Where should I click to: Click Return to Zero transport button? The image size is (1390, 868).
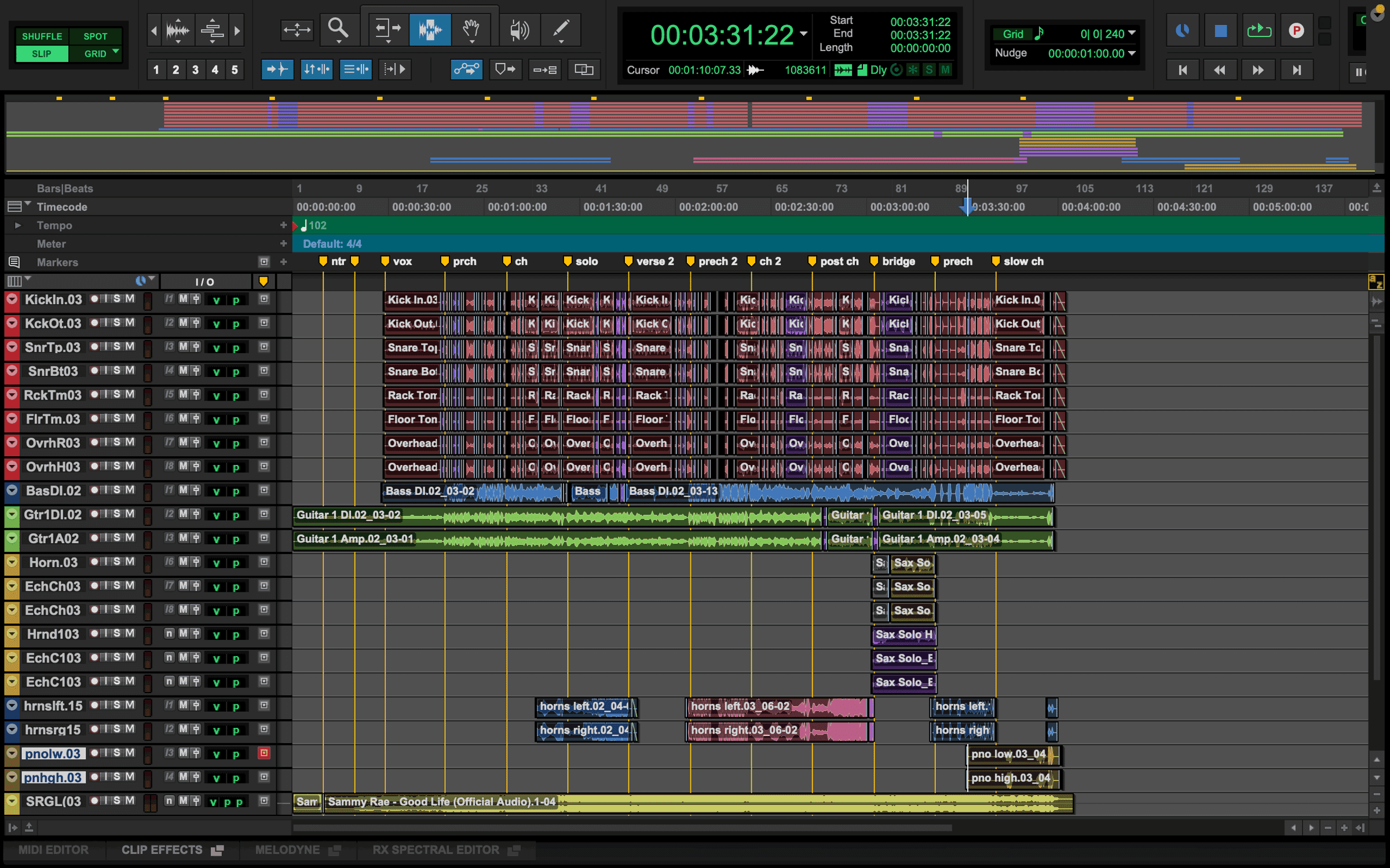pyautogui.click(x=1183, y=70)
